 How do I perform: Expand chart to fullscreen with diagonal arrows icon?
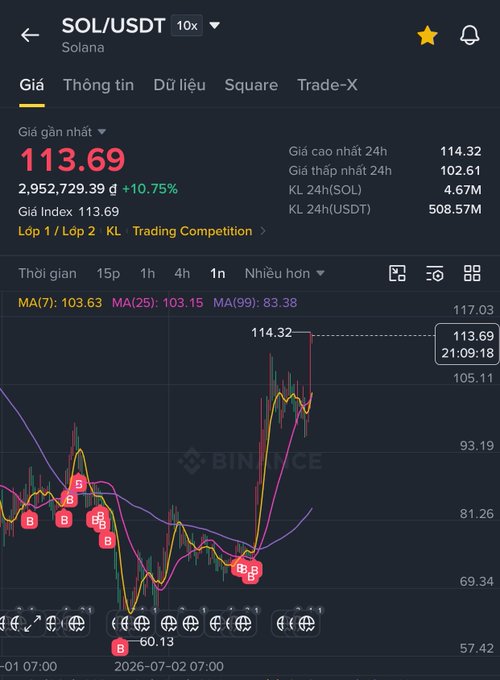(33, 624)
